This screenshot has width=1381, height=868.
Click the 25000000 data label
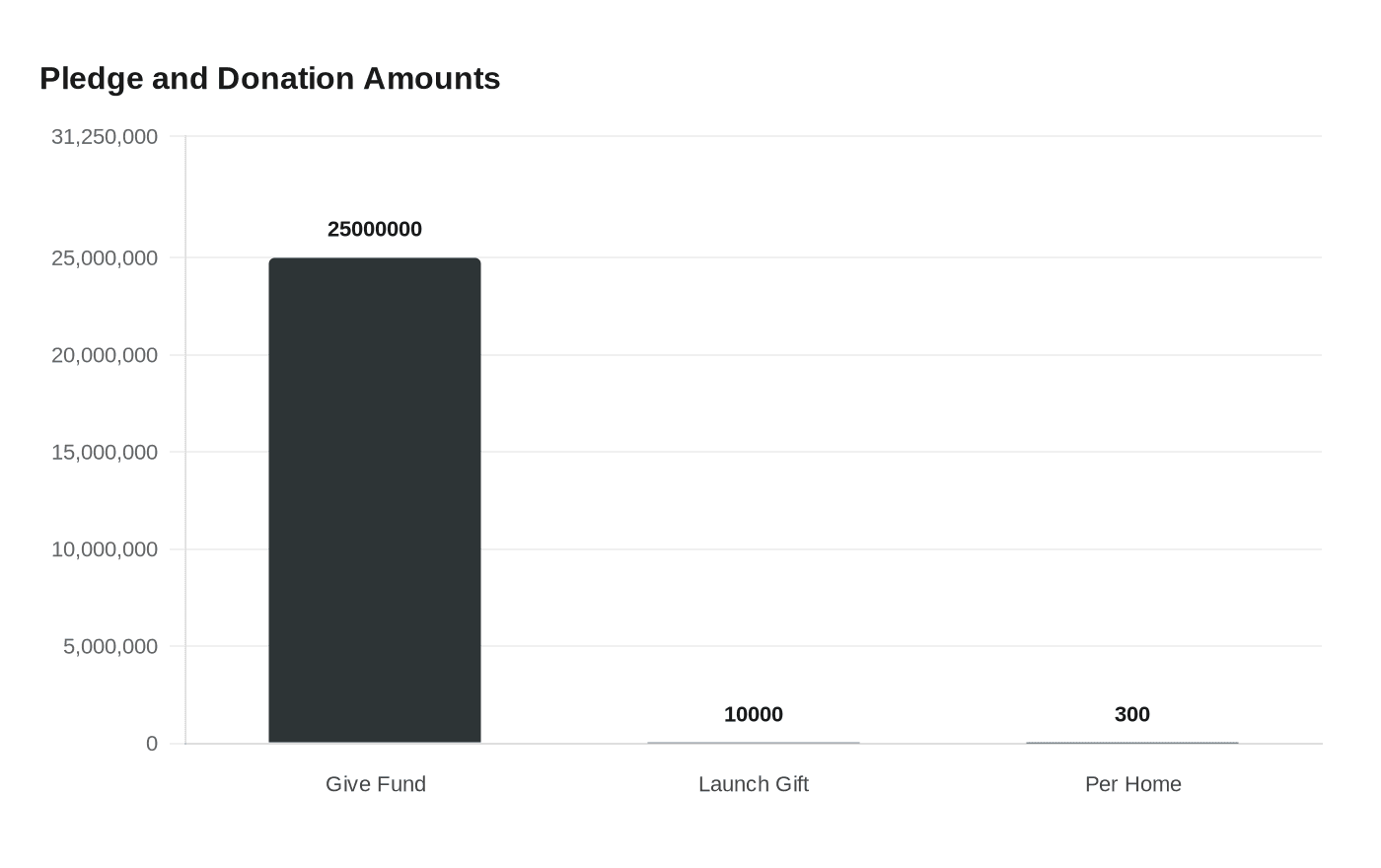(375, 229)
